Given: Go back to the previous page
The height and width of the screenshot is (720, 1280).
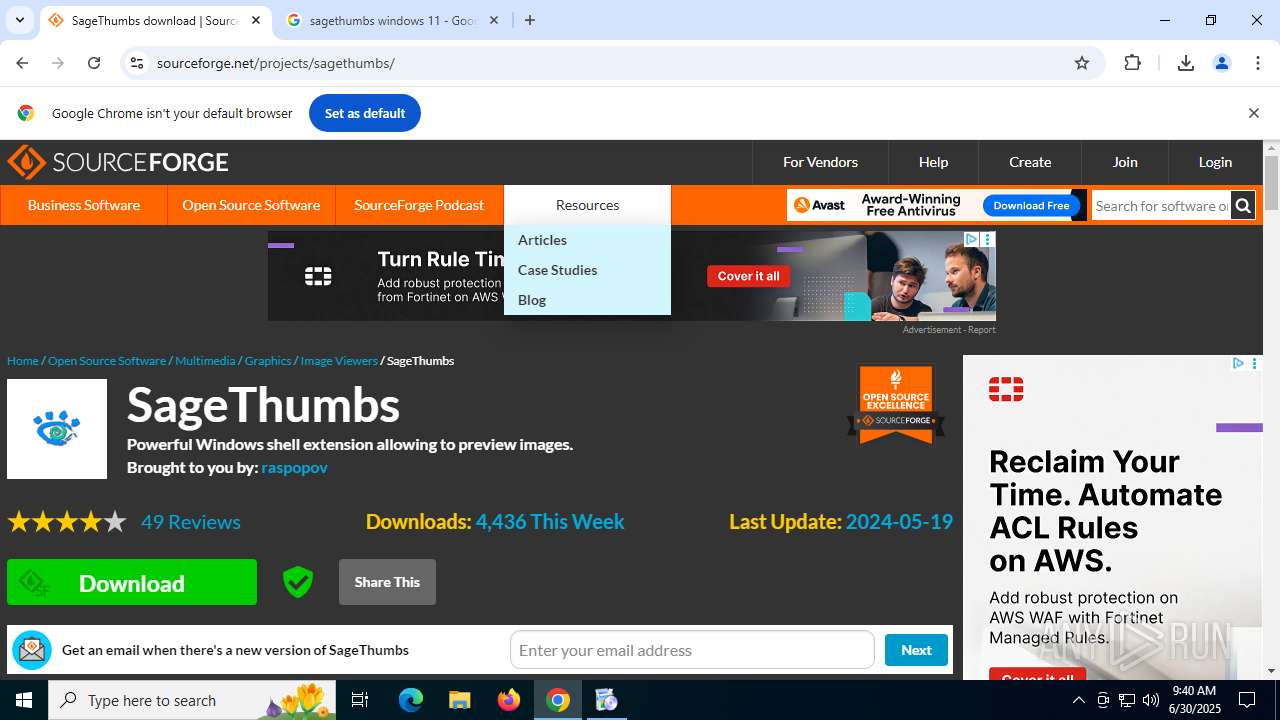Looking at the screenshot, I should point(22,63).
